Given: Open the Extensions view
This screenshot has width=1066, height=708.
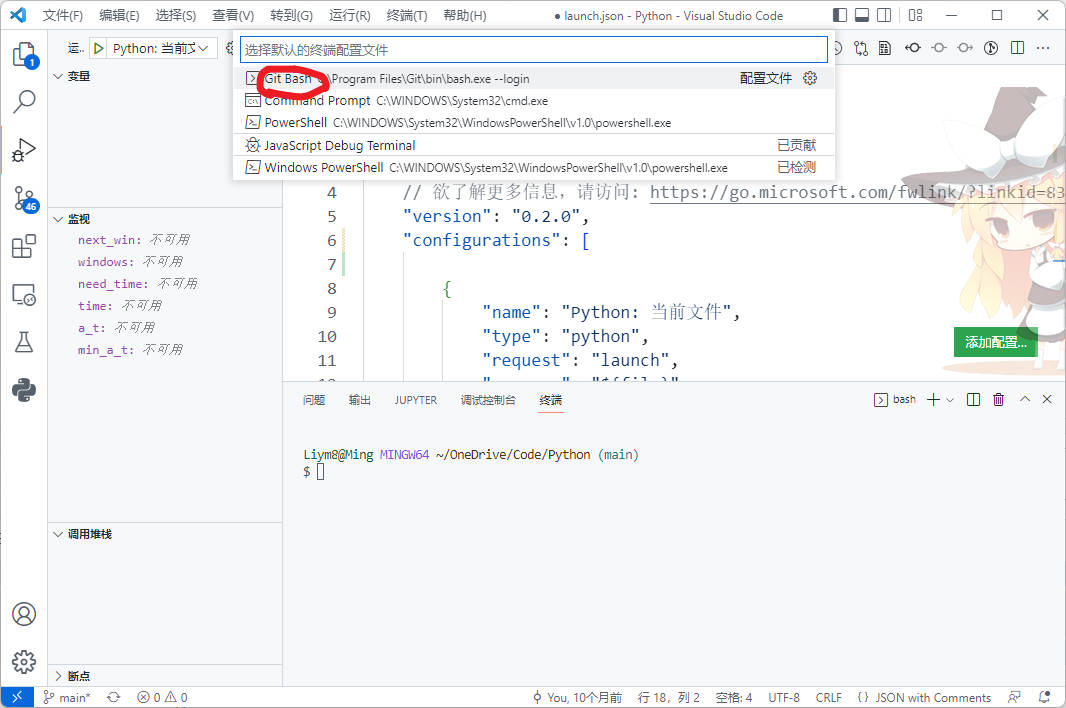Looking at the screenshot, I should (24, 246).
